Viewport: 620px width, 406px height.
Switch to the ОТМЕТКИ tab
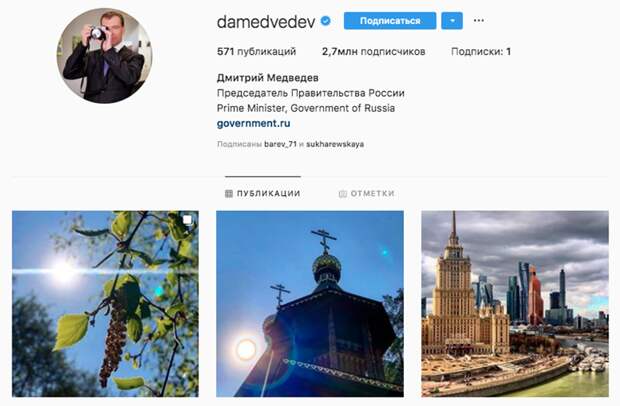tap(367, 194)
